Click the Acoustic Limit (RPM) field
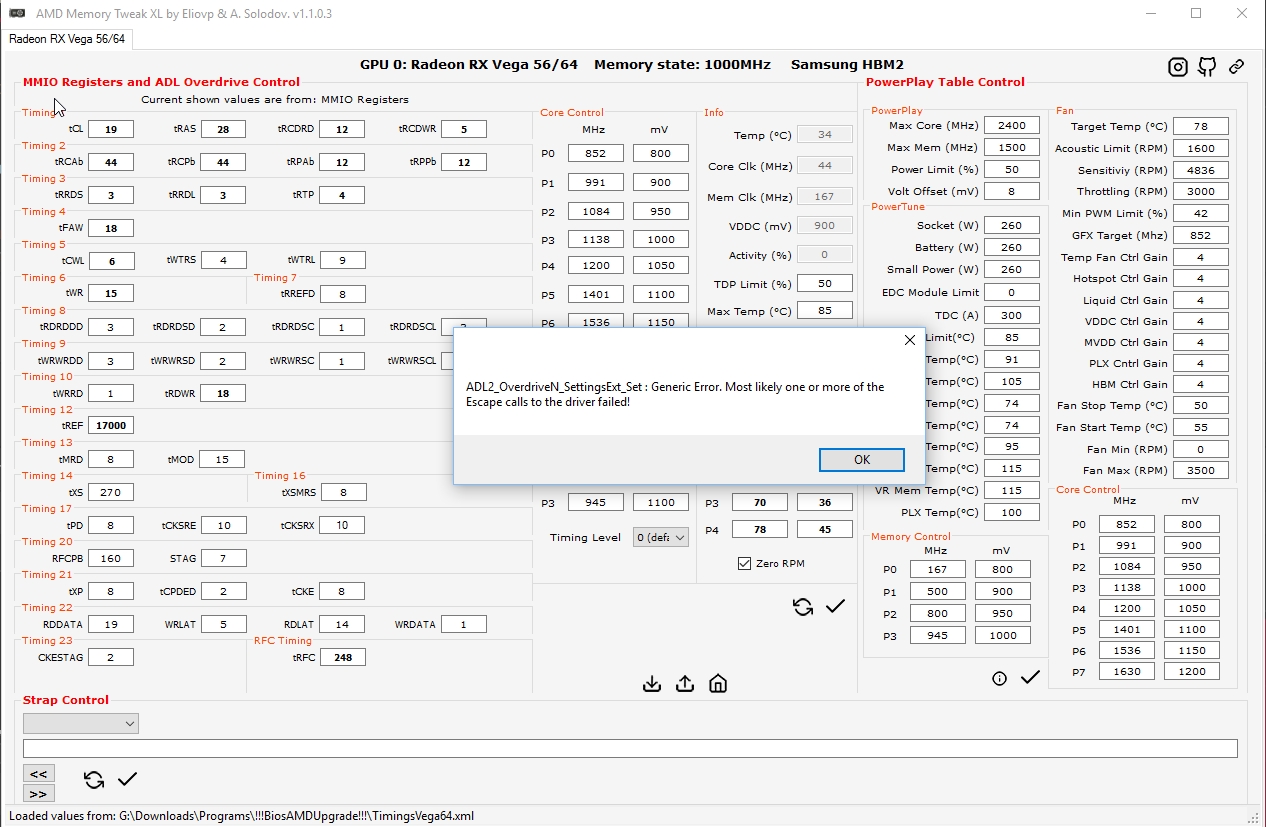The image size is (1266, 827). [1200, 148]
